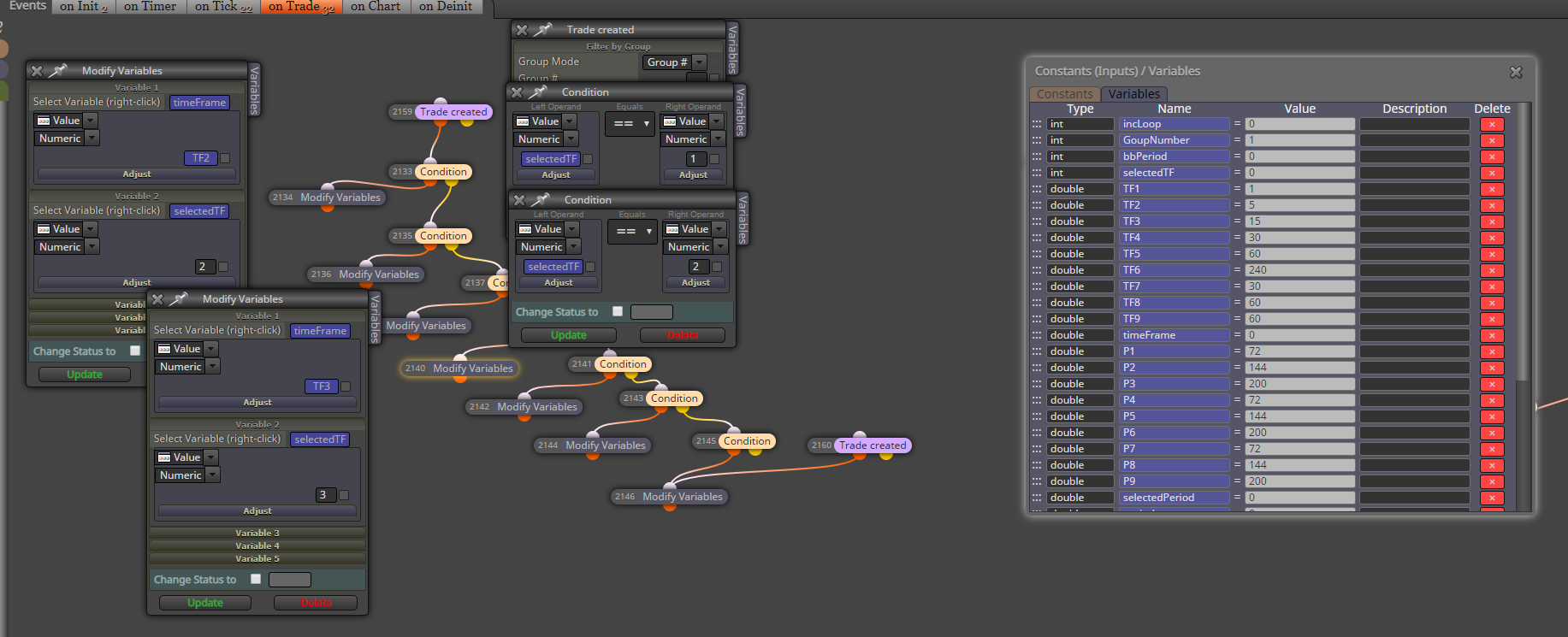Delete the incLoop variable using red X

click(x=1492, y=124)
